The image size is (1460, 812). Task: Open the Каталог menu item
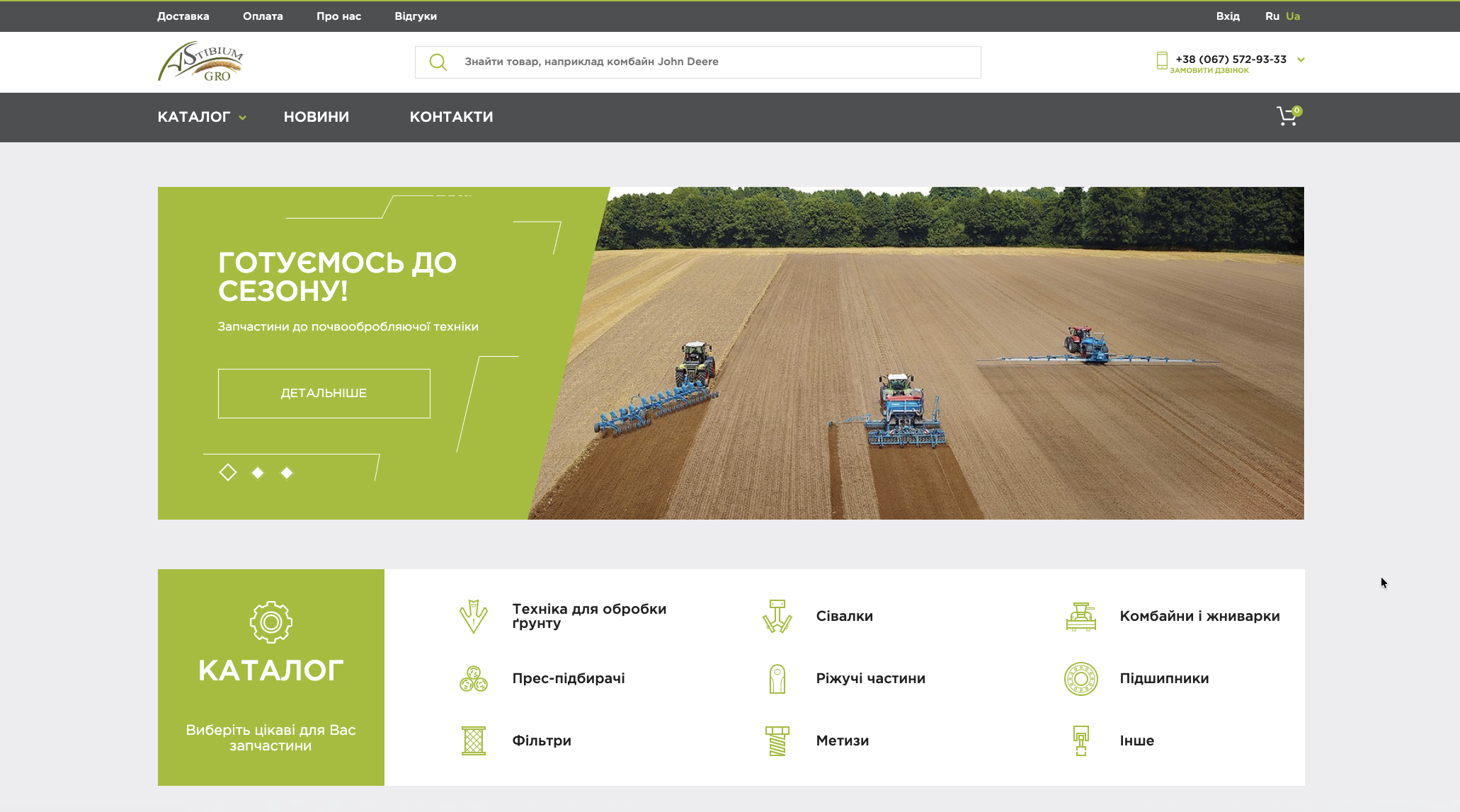point(194,117)
